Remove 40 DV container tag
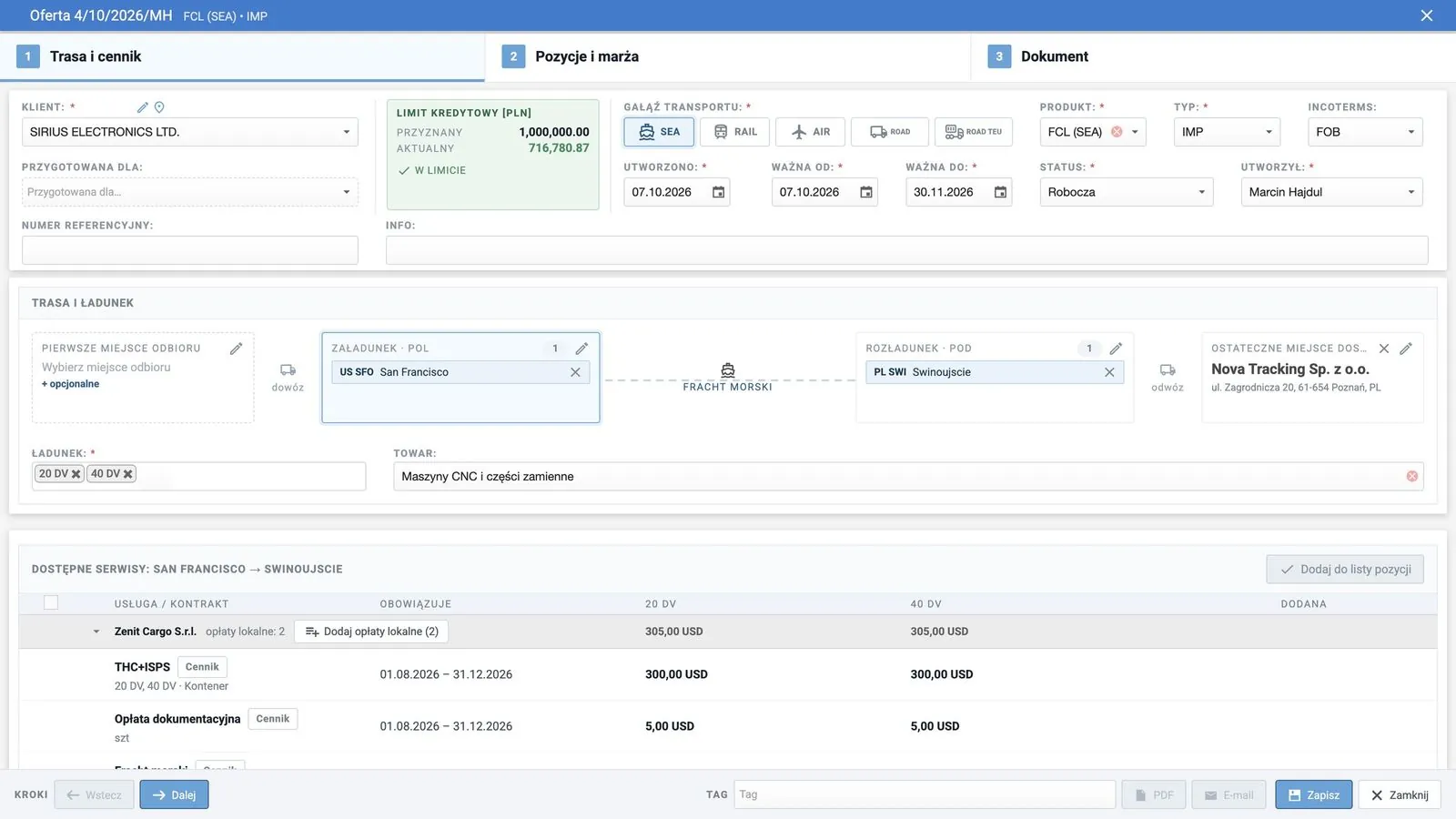The image size is (1456, 819). (x=128, y=474)
